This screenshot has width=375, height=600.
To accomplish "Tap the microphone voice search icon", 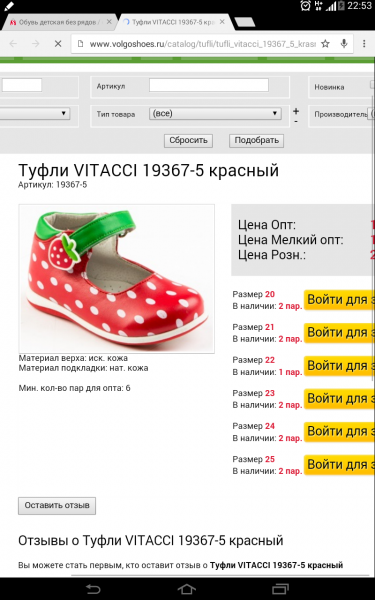I will click(x=344, y=44).
